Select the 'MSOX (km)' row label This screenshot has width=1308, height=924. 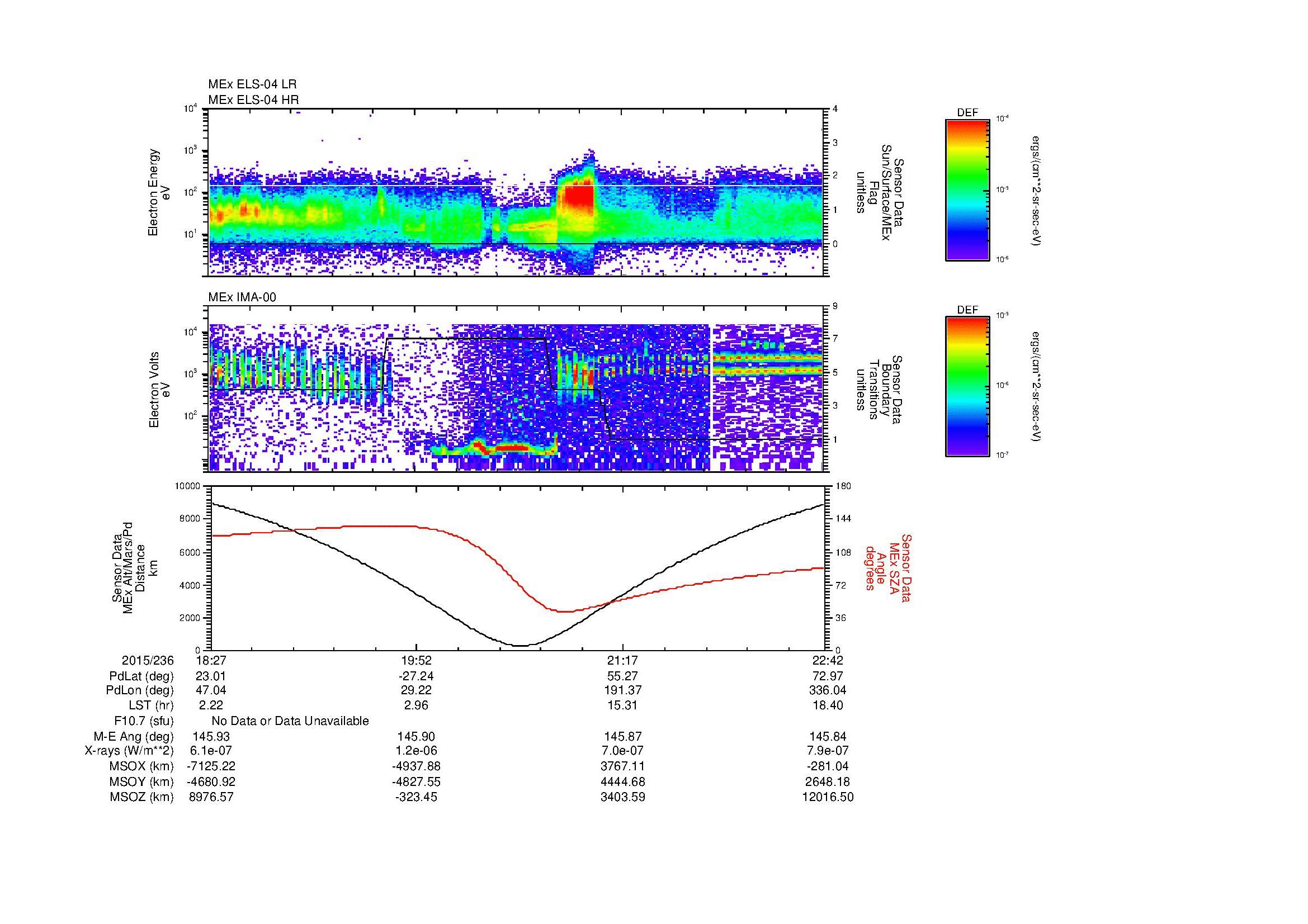tap(142, 766)
